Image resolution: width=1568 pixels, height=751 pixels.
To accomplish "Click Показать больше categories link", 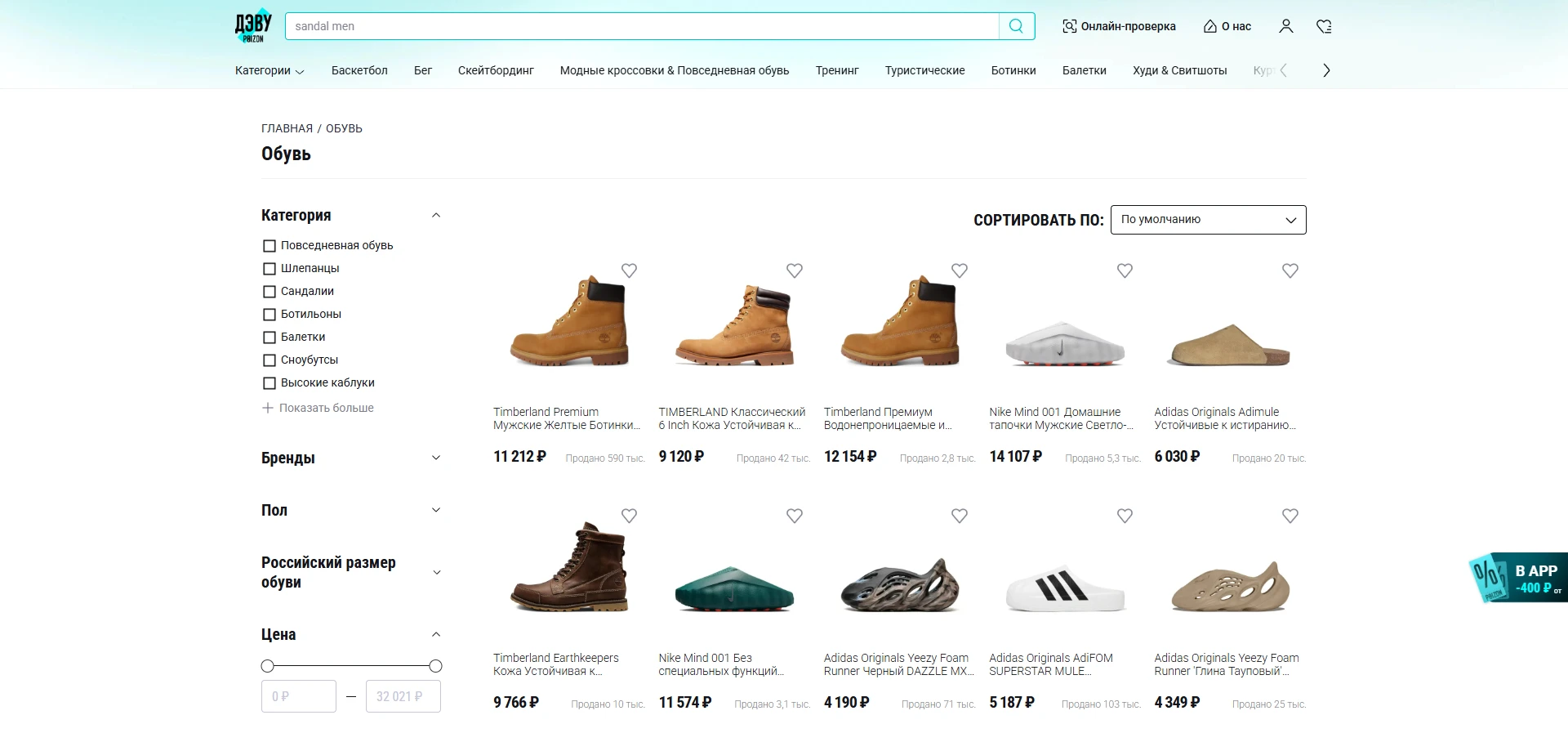I will pyautogui.click(x=327, y=408).
